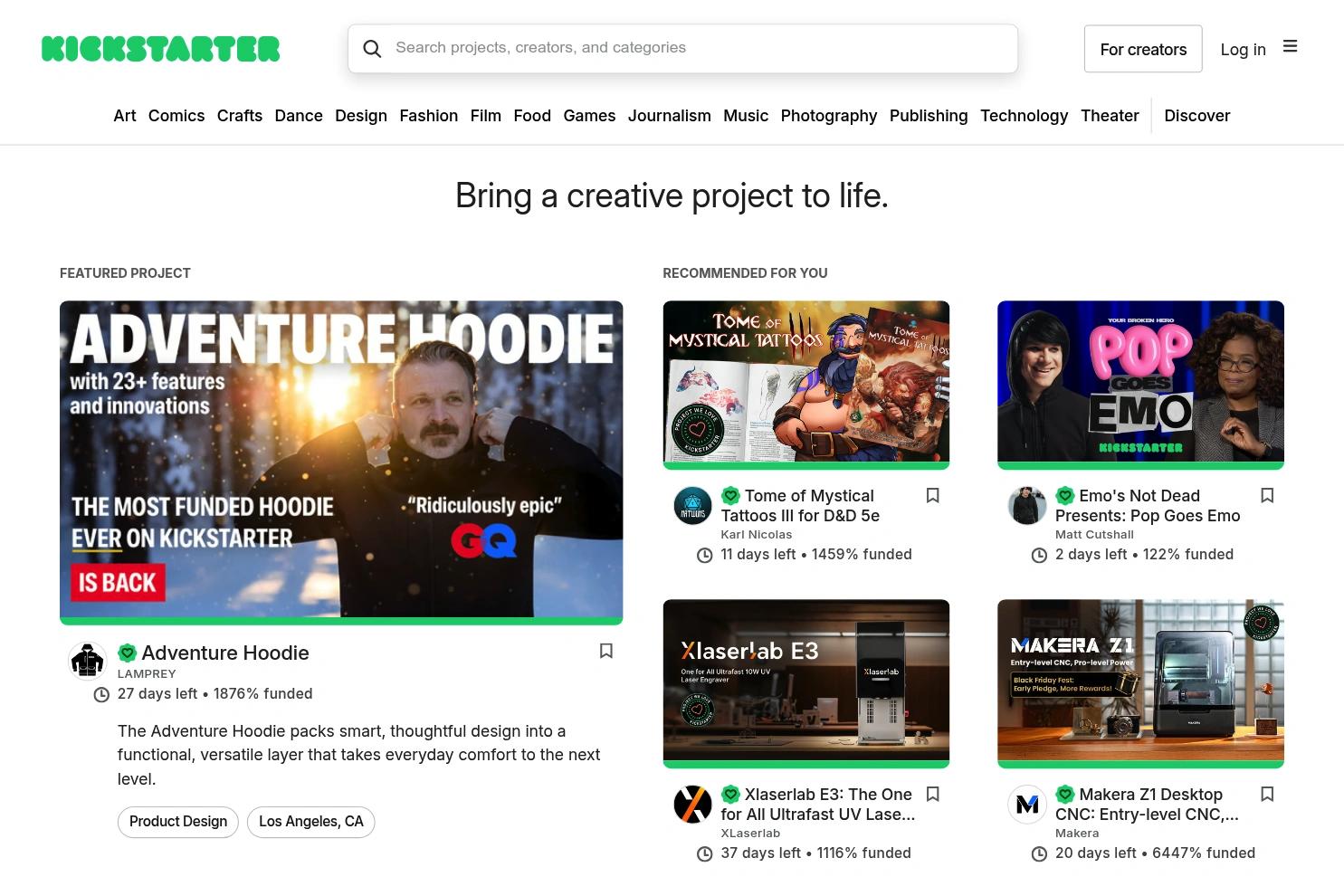Go to the Publishing category
The height and width of the screenshot is (896, 1344).
(x=929, y=116)
